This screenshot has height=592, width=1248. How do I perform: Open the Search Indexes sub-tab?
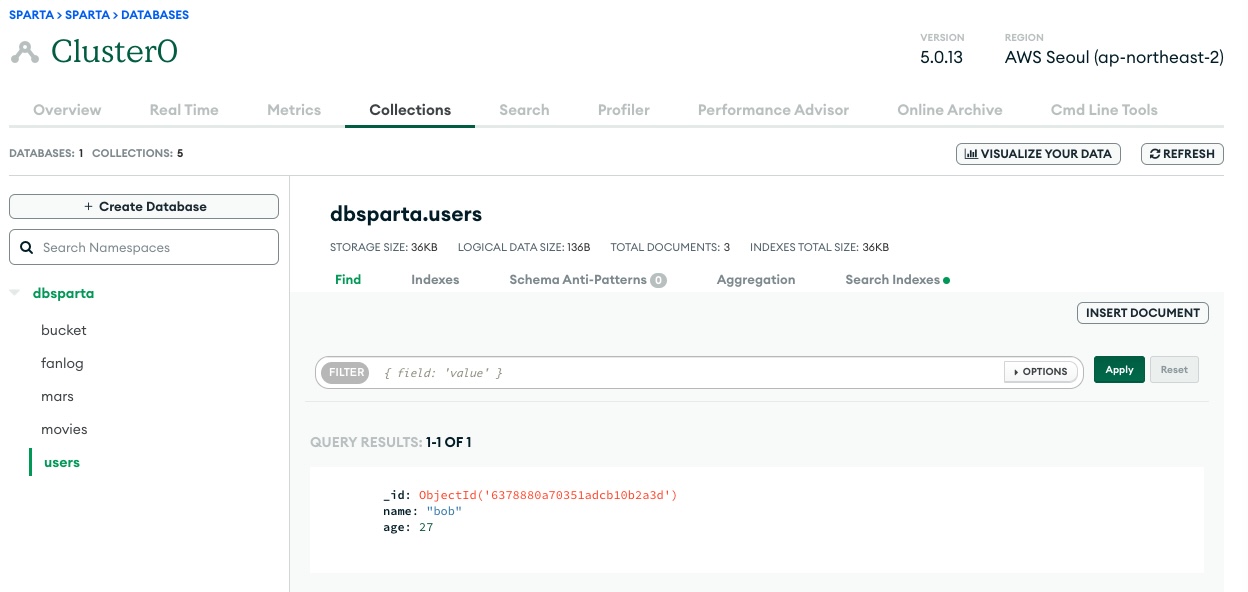897,280
